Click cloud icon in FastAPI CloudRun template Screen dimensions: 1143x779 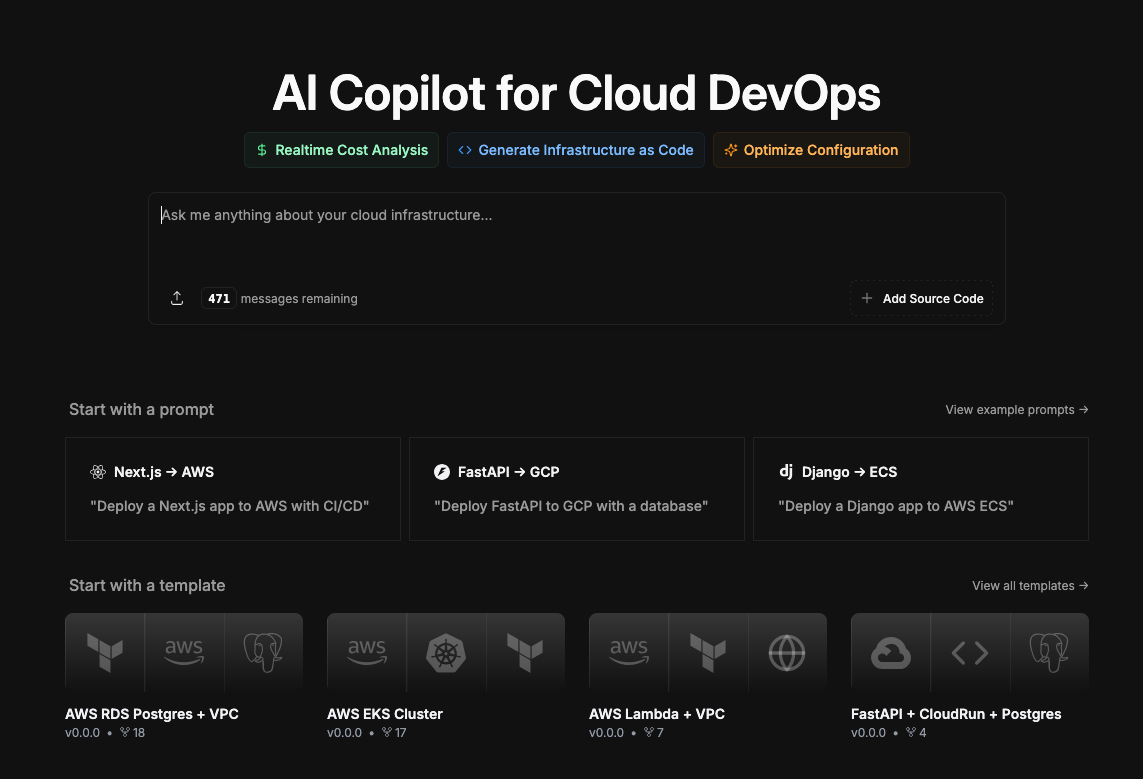(x=891, y=652)
